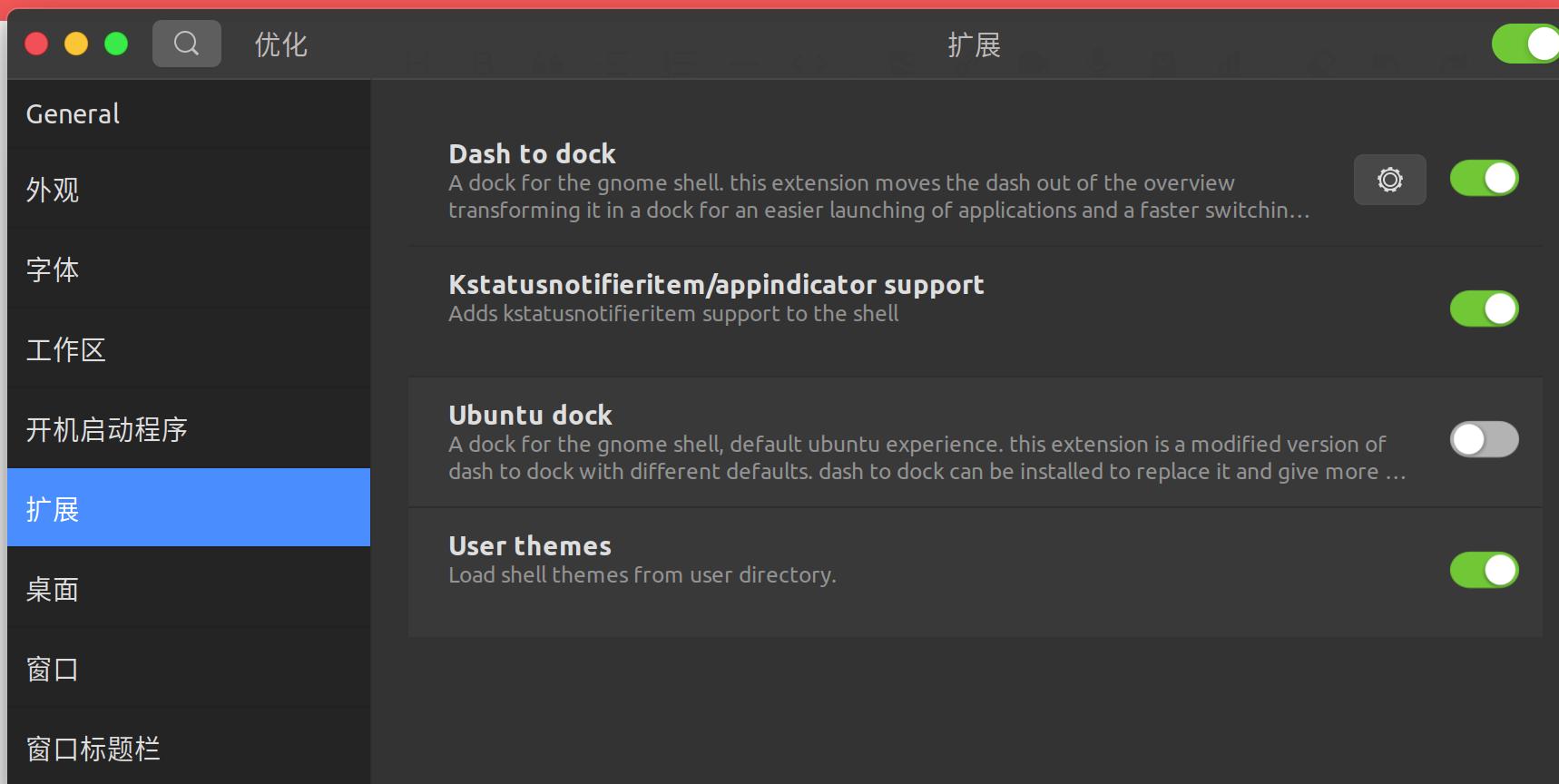
Task: Click the 优化 app title
Action: pyautogui.click(x=280, y=44)
